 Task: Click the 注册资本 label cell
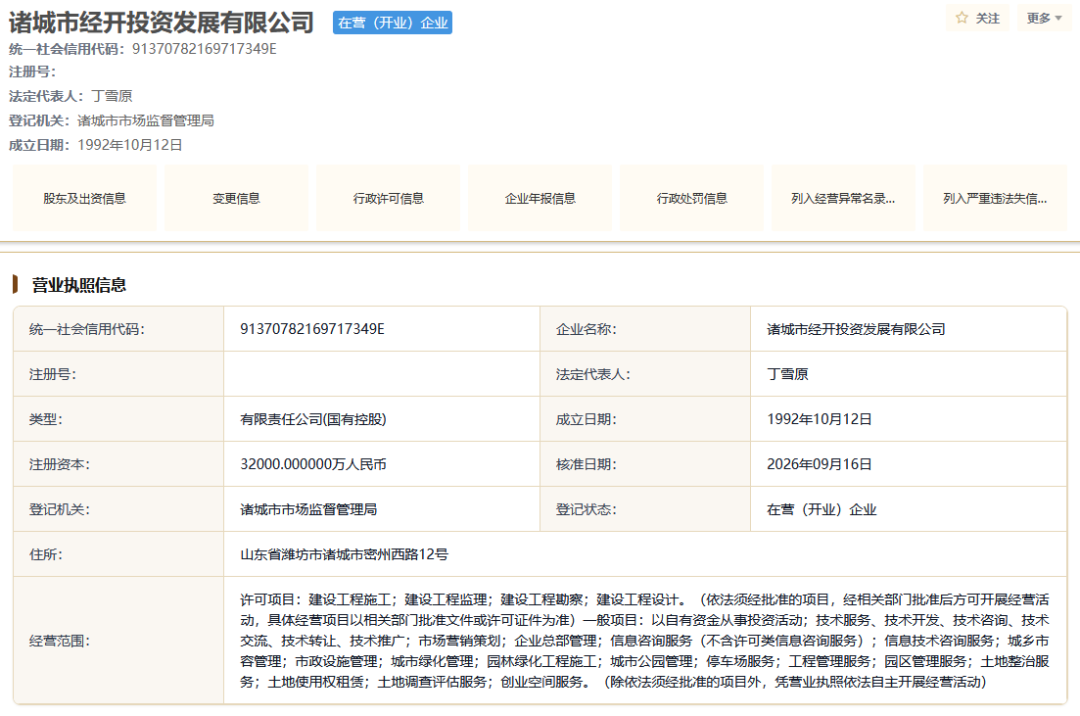point(118,465)
